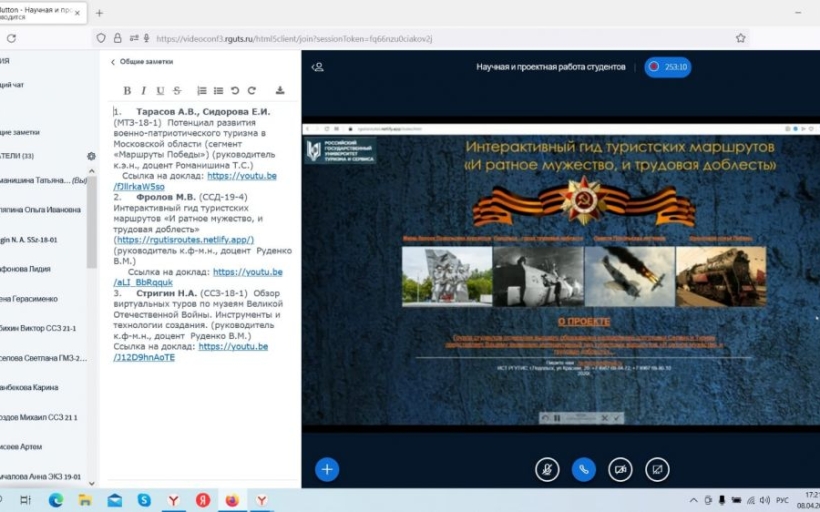The height and width of the screenshot is (512, 820).
Task: Redo edit in shared notes
Action: tap(252, 90)
